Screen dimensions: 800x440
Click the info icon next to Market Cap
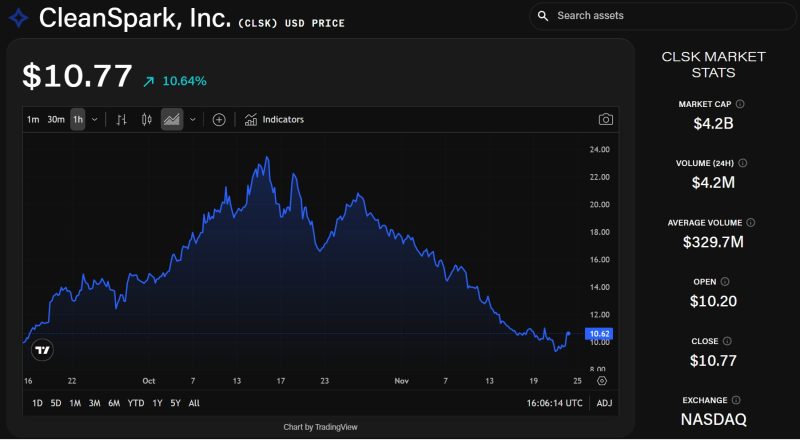[x=740, y=104]
